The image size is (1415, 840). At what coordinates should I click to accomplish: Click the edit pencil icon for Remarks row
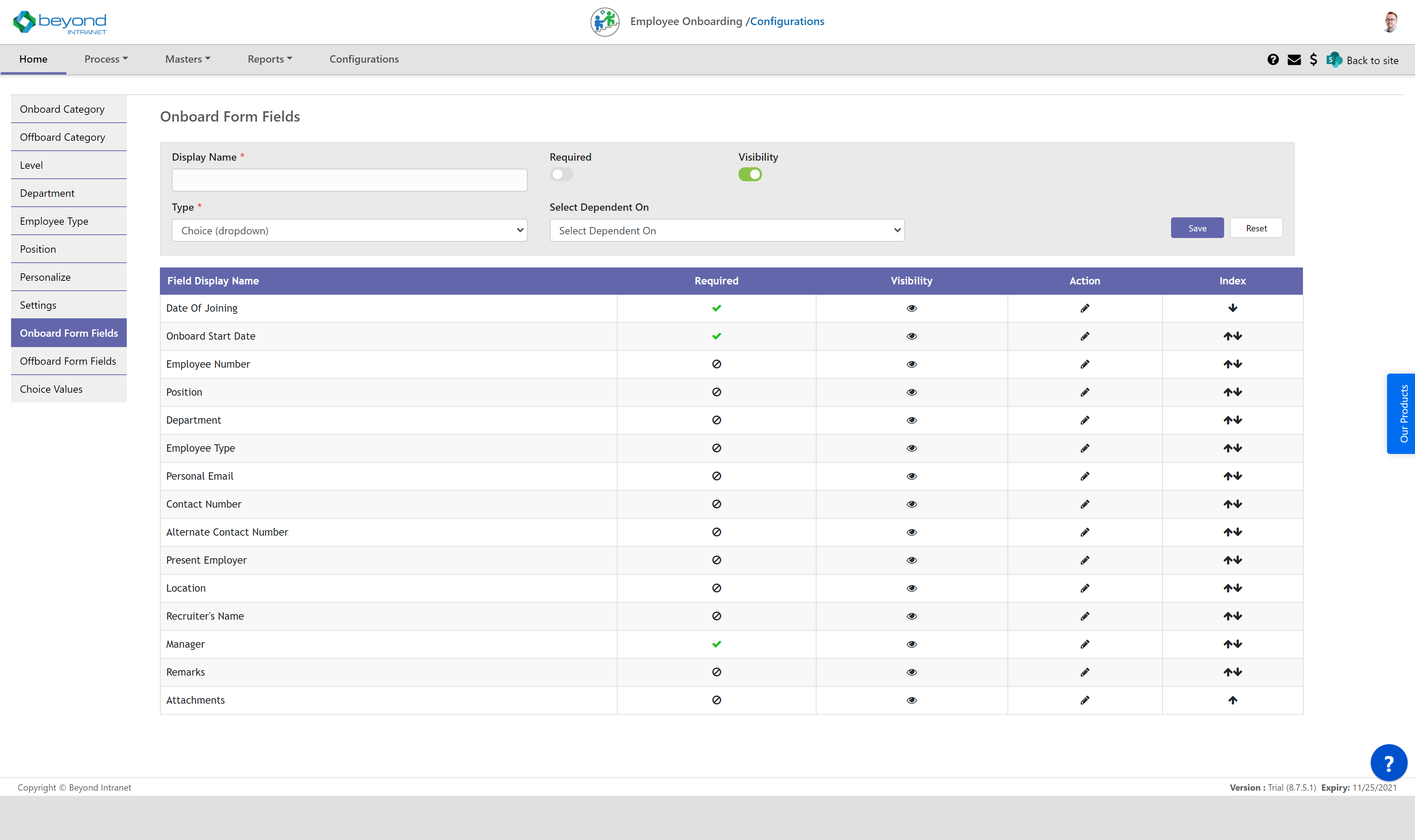point(1085,672)
